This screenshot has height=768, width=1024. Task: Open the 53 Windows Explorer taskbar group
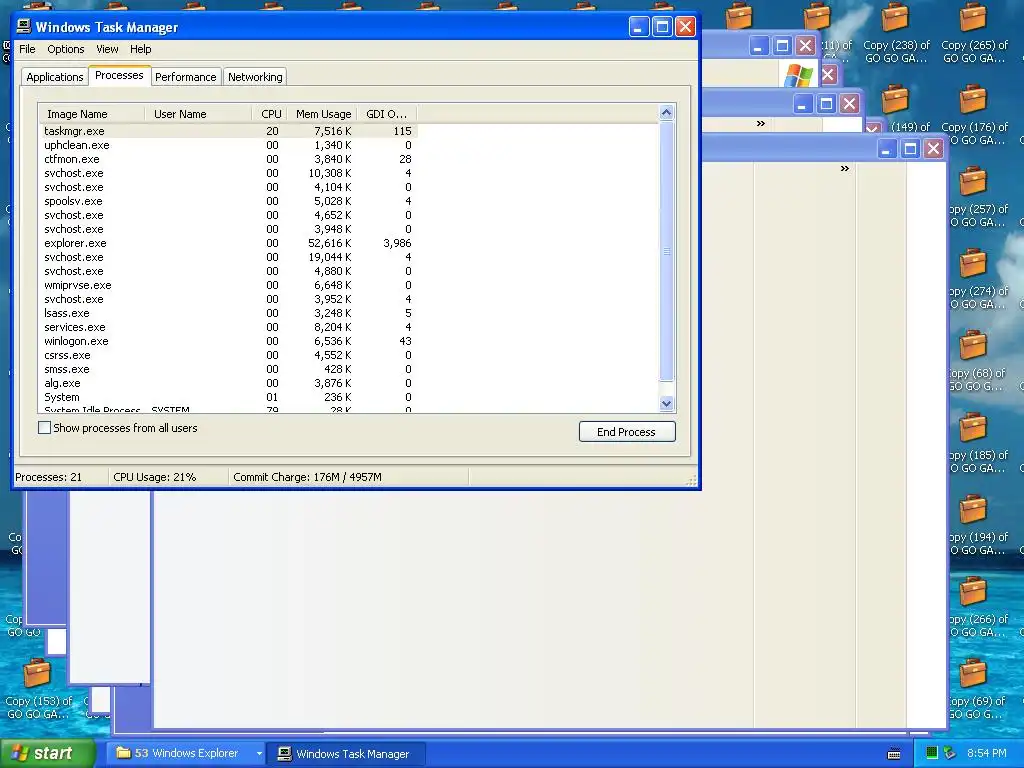tap(179, 753)
